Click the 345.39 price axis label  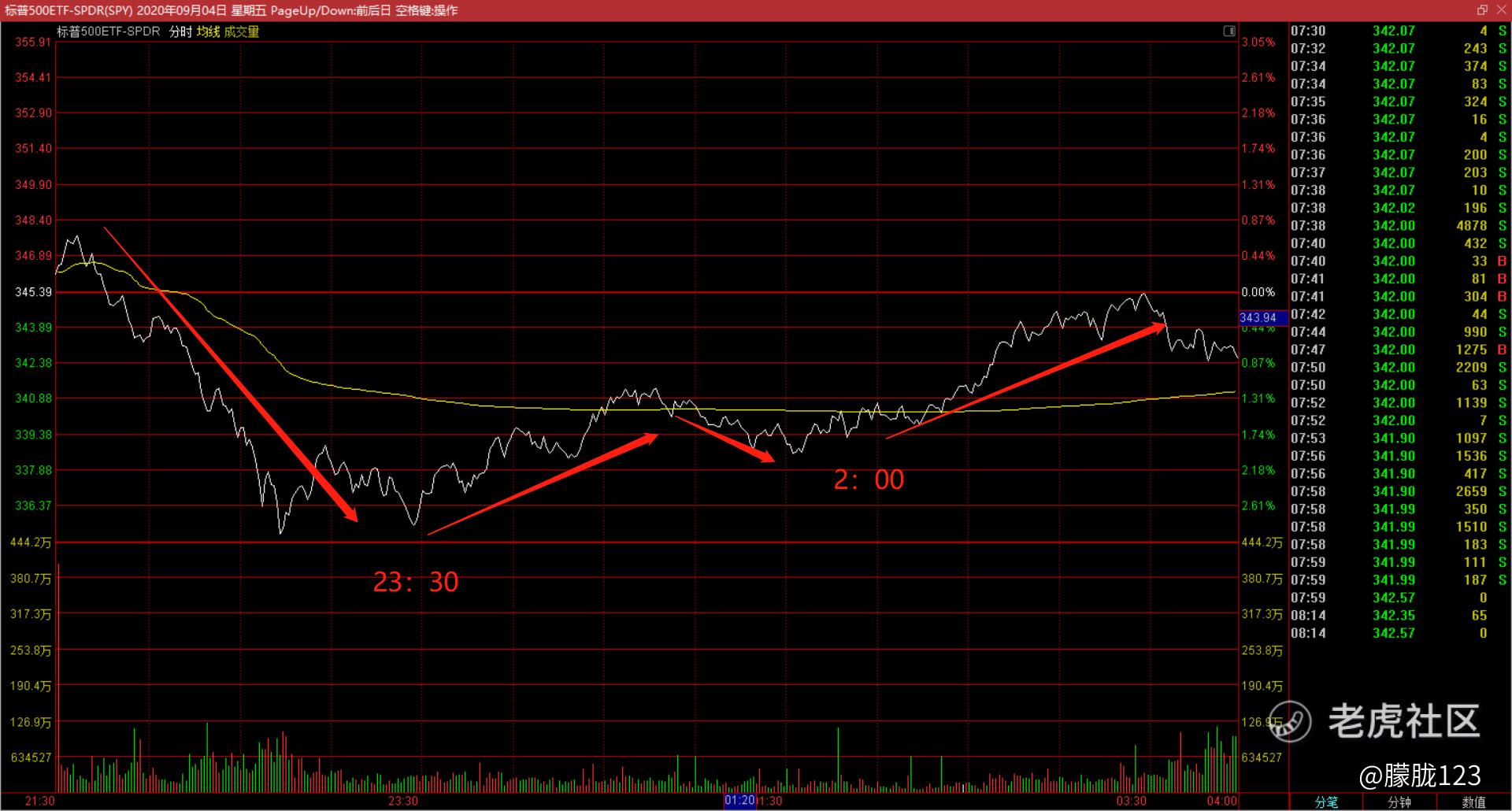pyautogui.click(x=33, y=292)
